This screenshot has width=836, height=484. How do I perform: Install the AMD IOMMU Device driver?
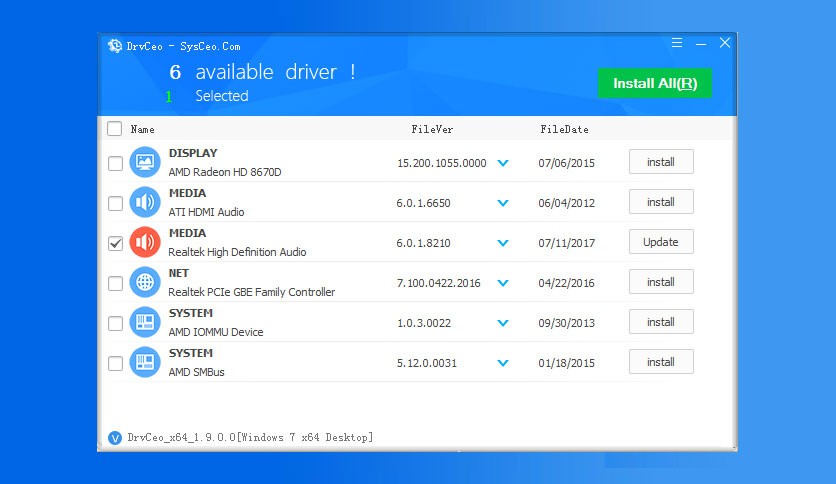click(x=661, y=322)
